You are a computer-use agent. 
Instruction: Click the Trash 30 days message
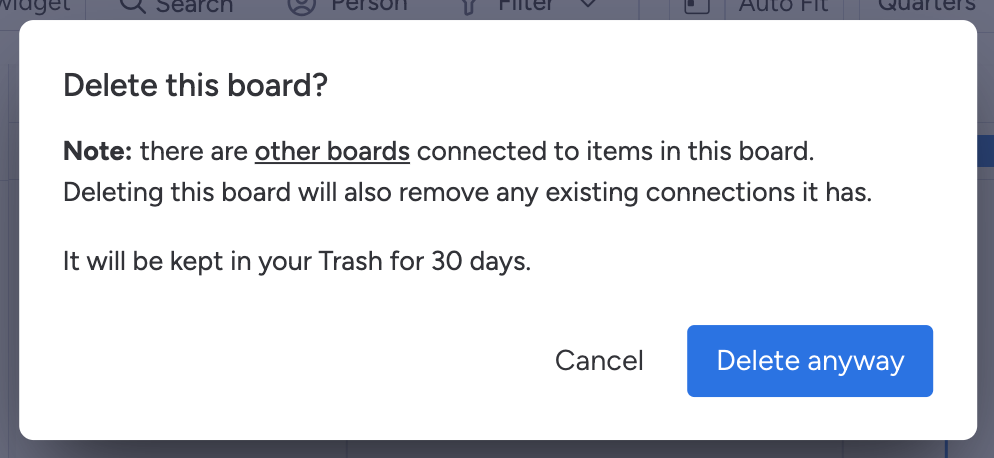click(x=296, y=263)
